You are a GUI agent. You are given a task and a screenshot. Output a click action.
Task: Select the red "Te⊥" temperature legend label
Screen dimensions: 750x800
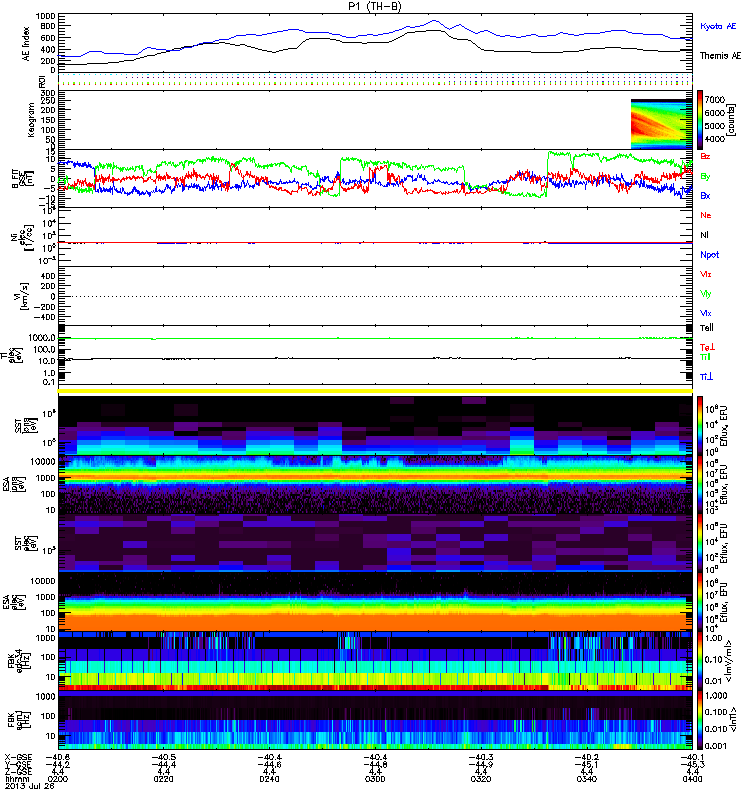[x=707, y=347]
